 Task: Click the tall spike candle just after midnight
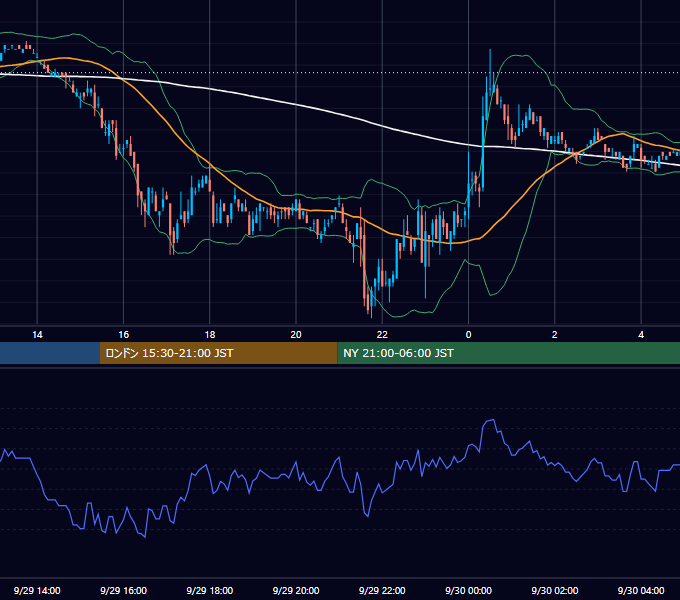490,72
